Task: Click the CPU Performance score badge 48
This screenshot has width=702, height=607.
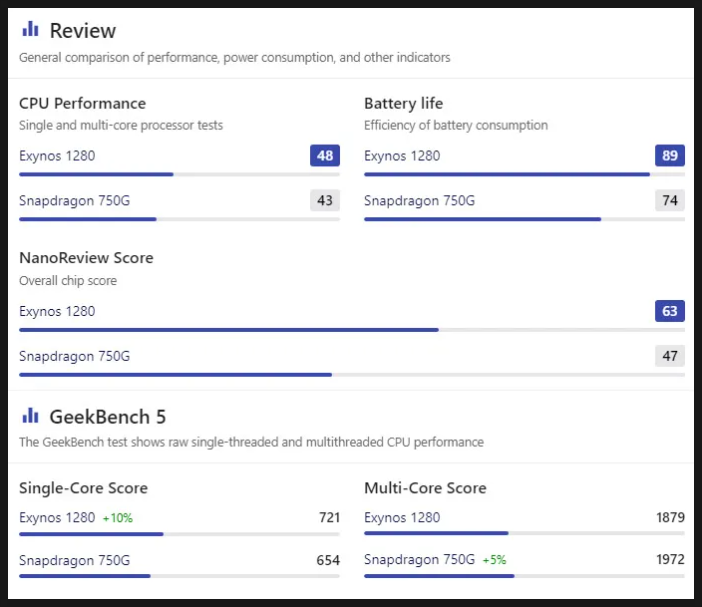Action: click(x=325, y=155)
